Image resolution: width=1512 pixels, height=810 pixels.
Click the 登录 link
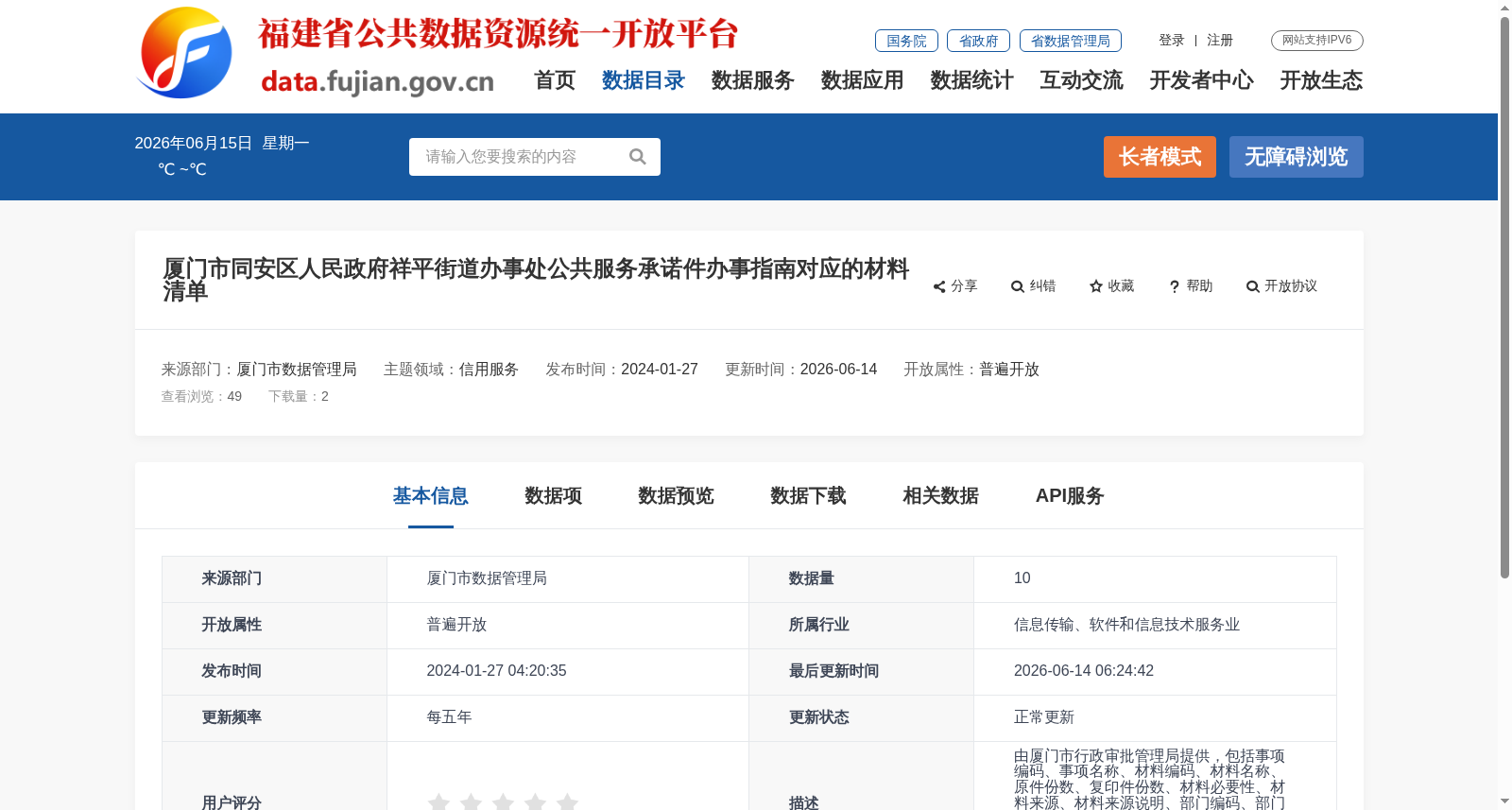1172,41
